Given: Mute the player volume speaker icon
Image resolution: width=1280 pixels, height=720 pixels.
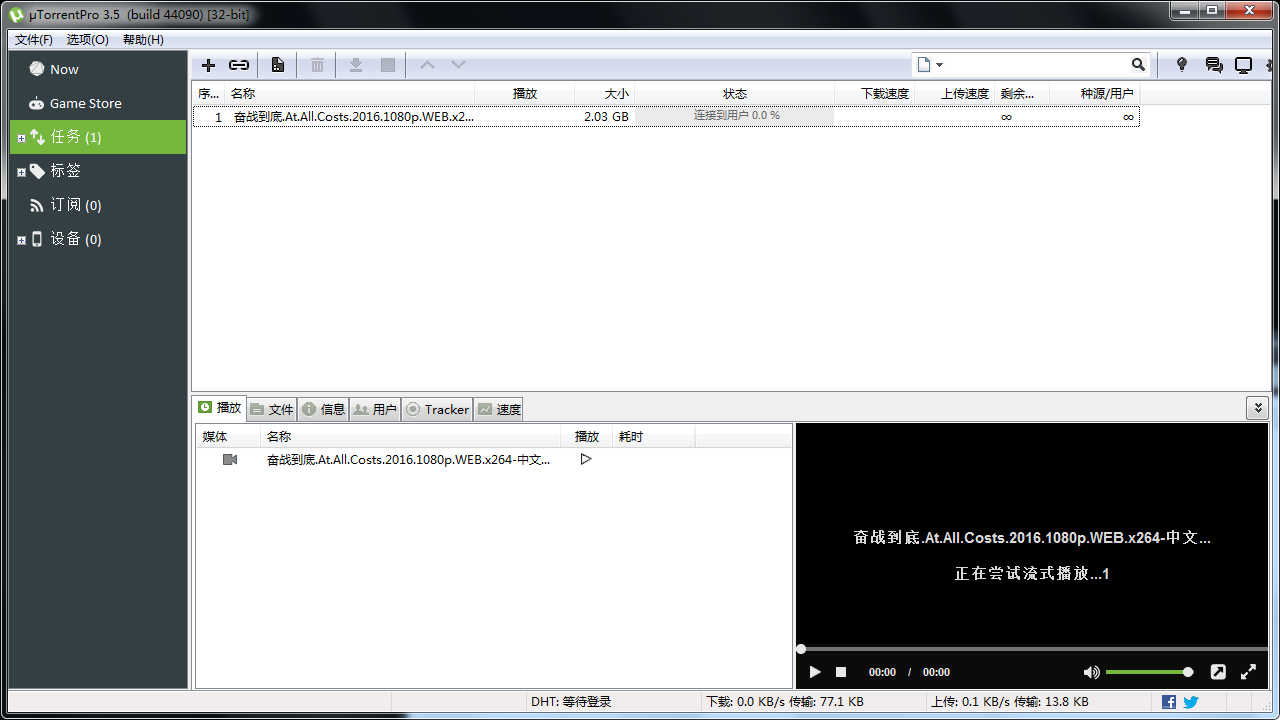Looking at the screenshot, I should click(1091, 672).
